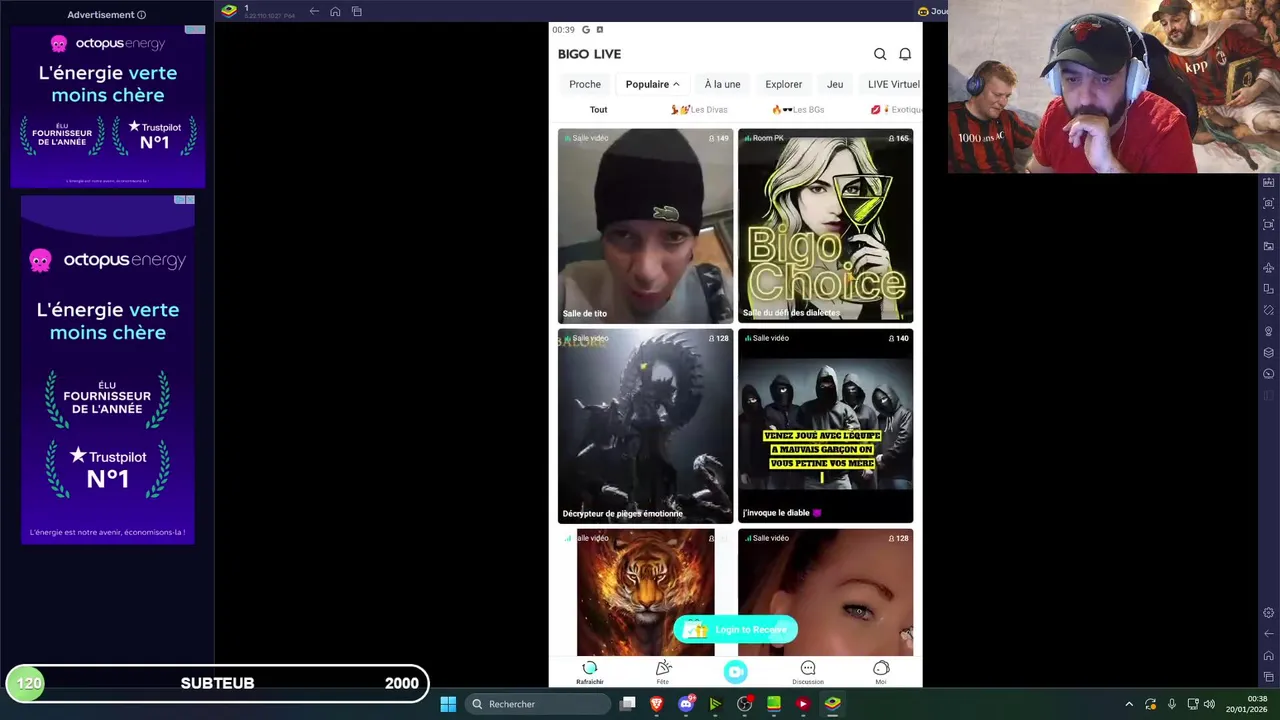Open the Explorer tab
This screenshot has width=1280, height=720.
coord(783,84)
